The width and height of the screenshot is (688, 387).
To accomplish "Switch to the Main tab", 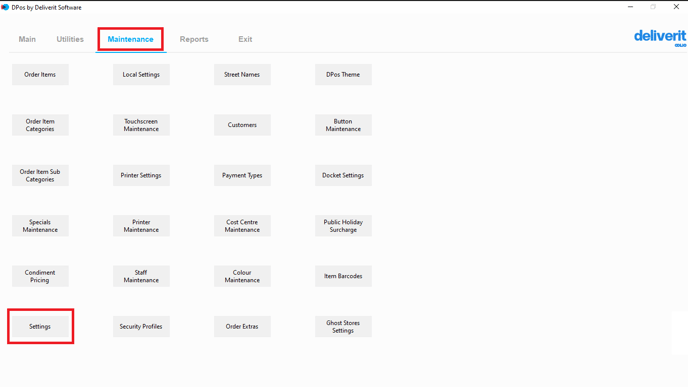I will 27,39.
